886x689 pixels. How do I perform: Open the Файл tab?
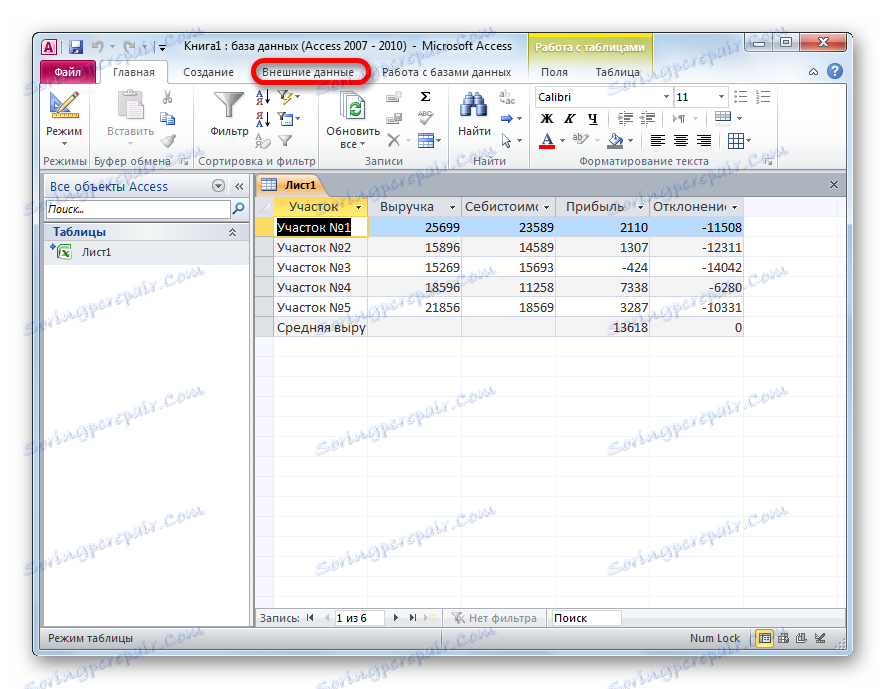tap(67, 72)
